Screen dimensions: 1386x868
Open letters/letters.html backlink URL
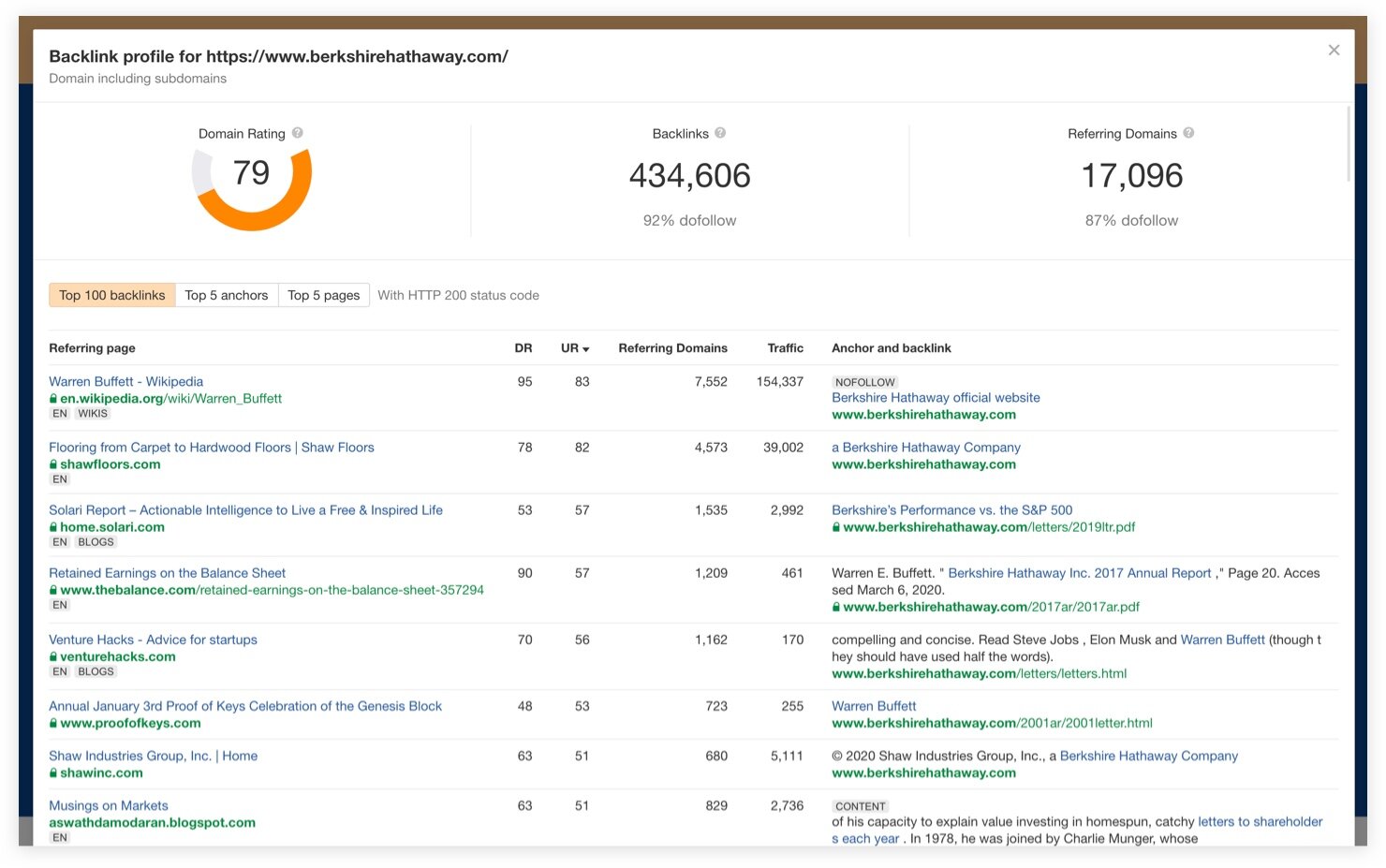point(980,674)
